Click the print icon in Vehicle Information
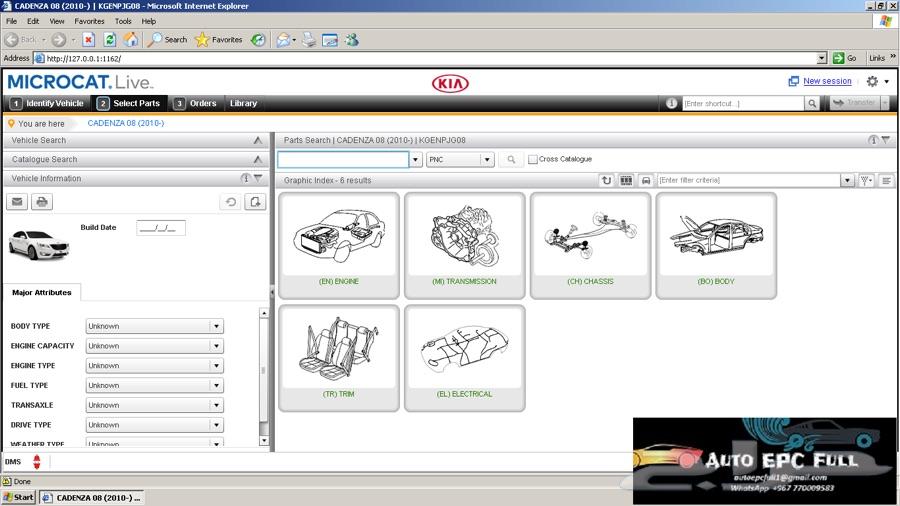Screen dimensions: 900x506 click(x=41, y=202)
